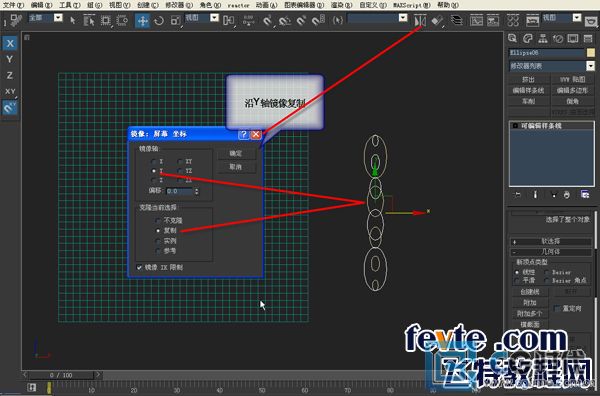The image size is (600, 396).
Task: Switch to the Motion command panel
Action: click(558, 38)
